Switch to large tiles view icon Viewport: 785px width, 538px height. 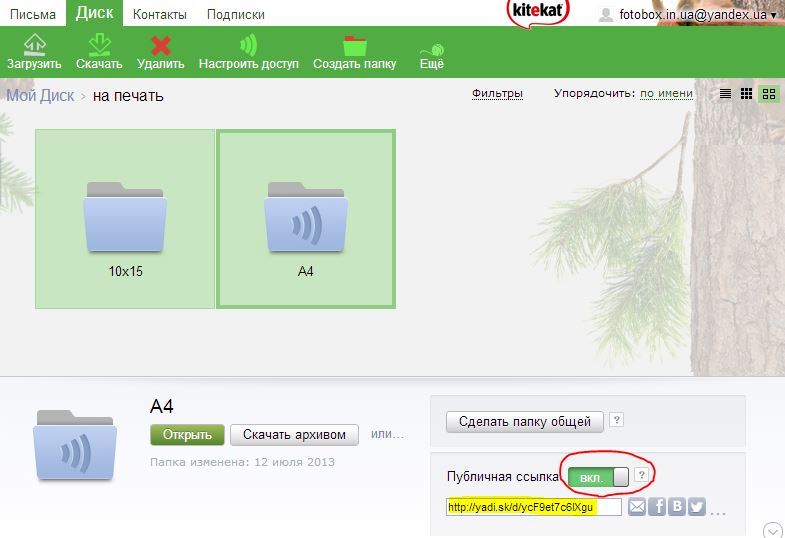[768, 94]
